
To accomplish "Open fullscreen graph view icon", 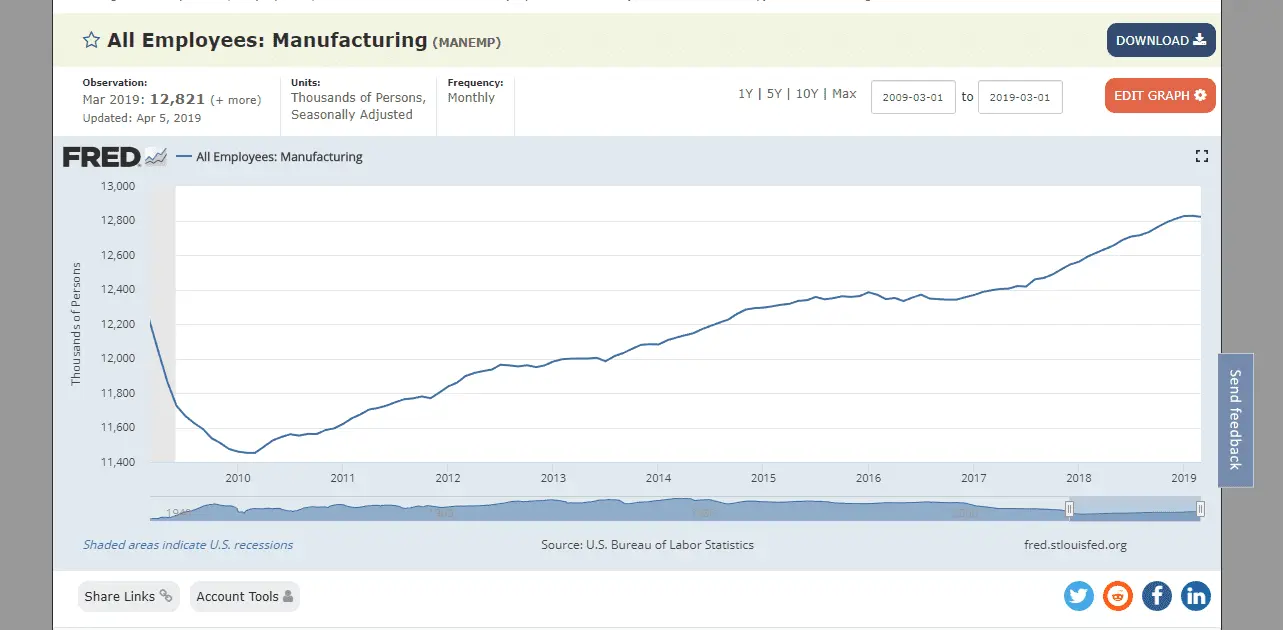I will (x=1202, y=156).
